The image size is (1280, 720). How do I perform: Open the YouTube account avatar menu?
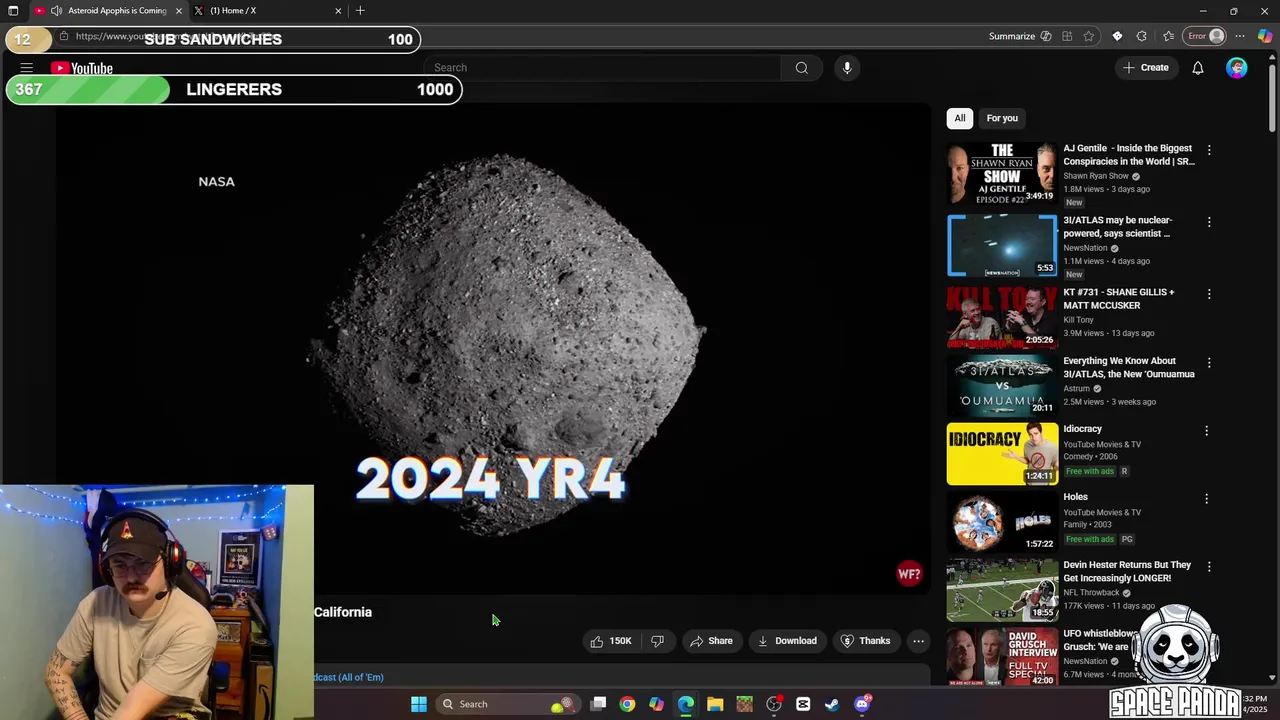(1237, 68)
